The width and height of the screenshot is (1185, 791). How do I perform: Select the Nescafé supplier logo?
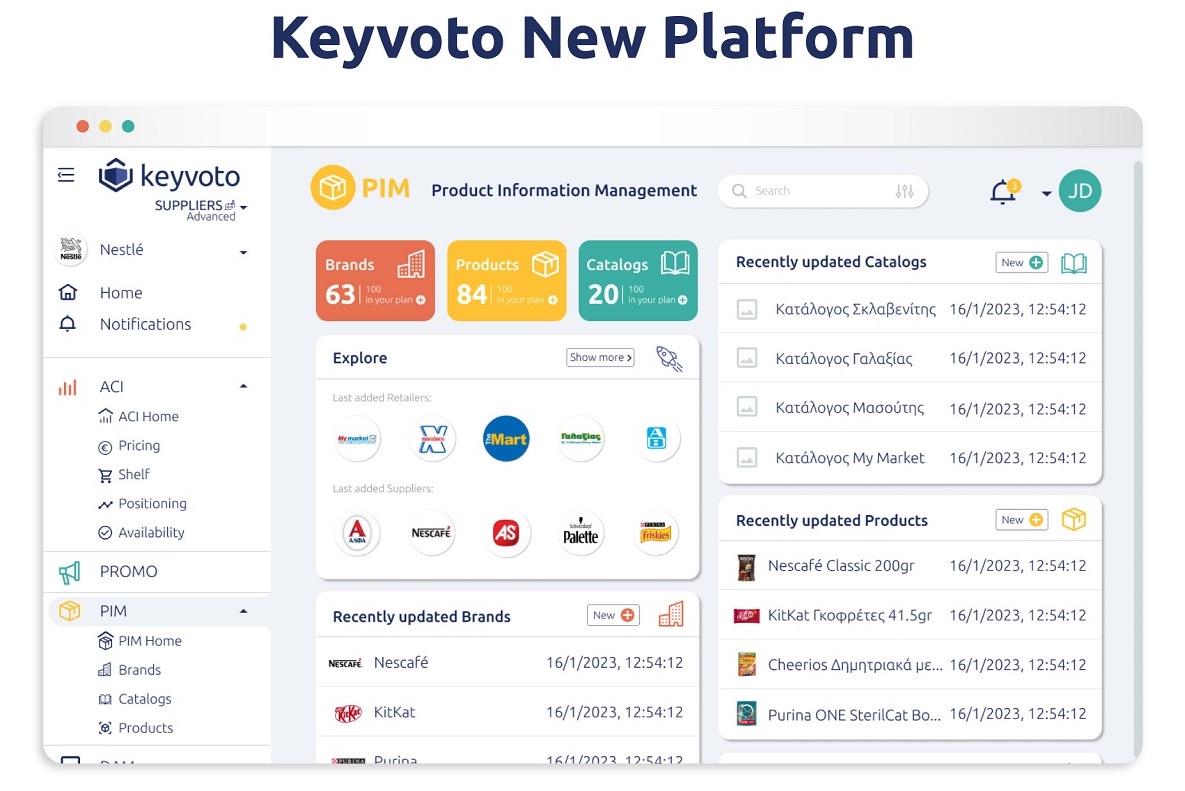point(432,533)
